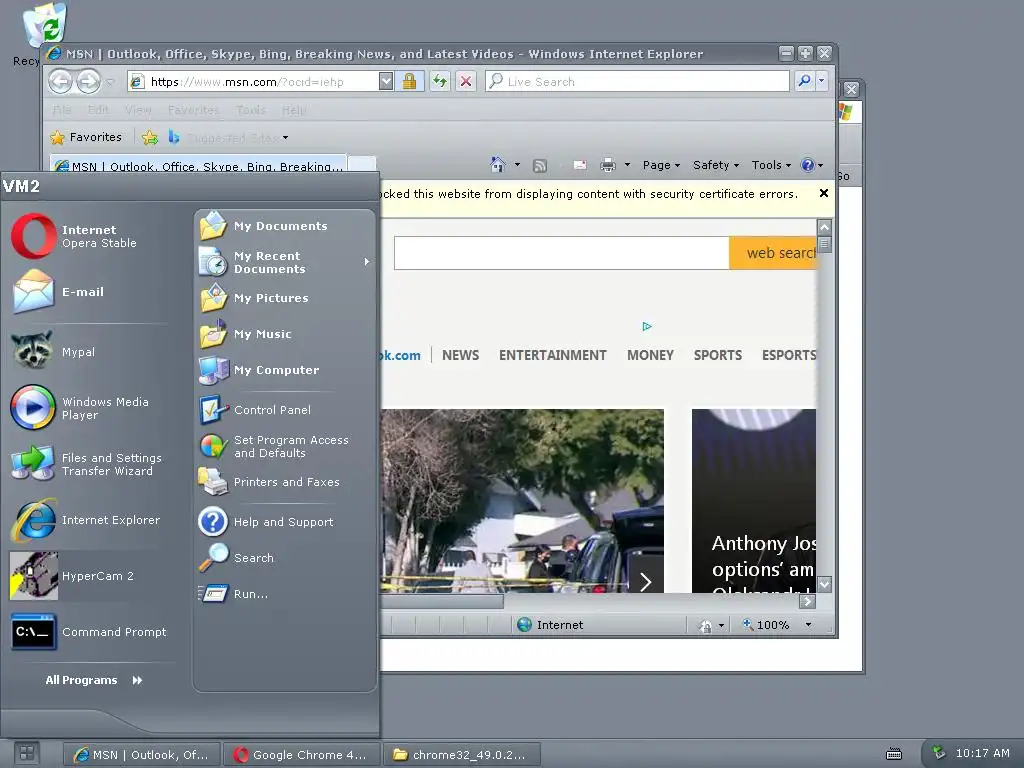Click the Stop loading button

point(466,81)
